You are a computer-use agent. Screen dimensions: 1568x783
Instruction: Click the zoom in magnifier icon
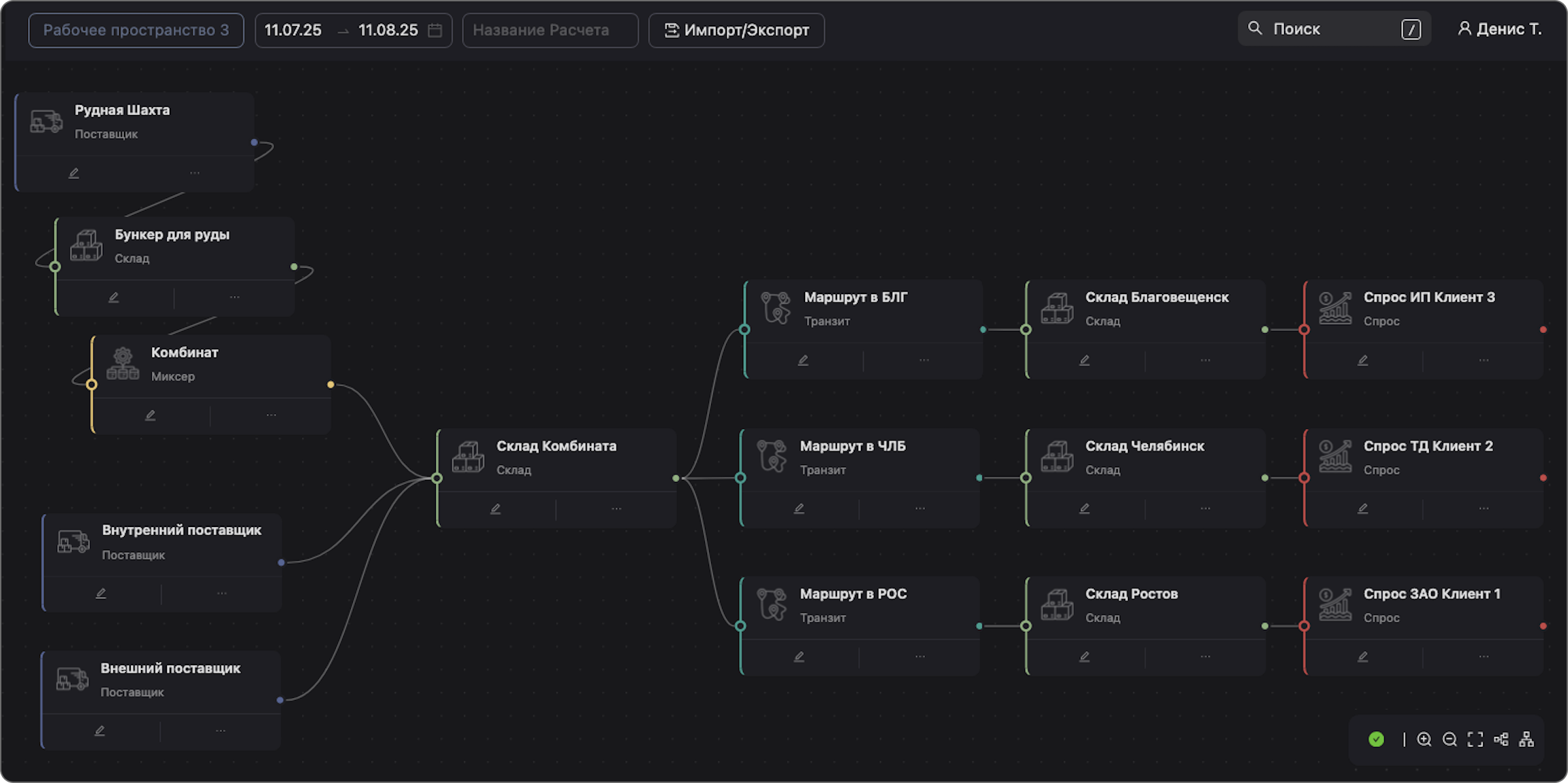click(1424, 739)
